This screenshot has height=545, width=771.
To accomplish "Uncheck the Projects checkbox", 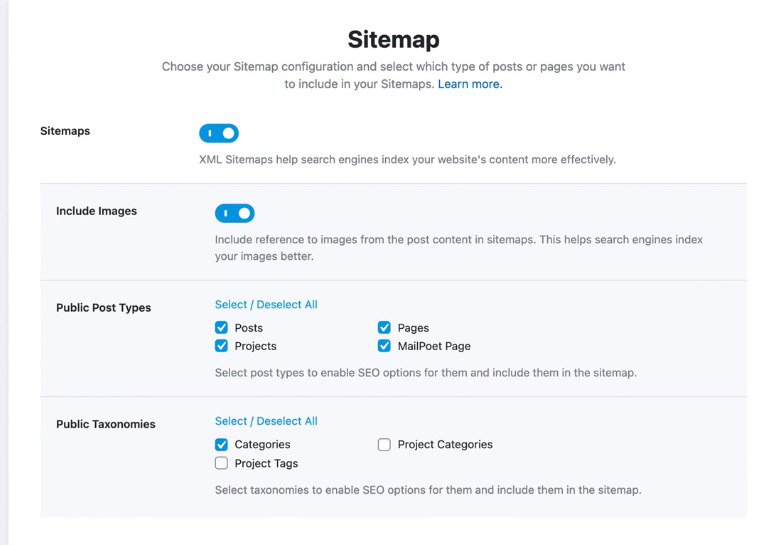I will 221,346.
